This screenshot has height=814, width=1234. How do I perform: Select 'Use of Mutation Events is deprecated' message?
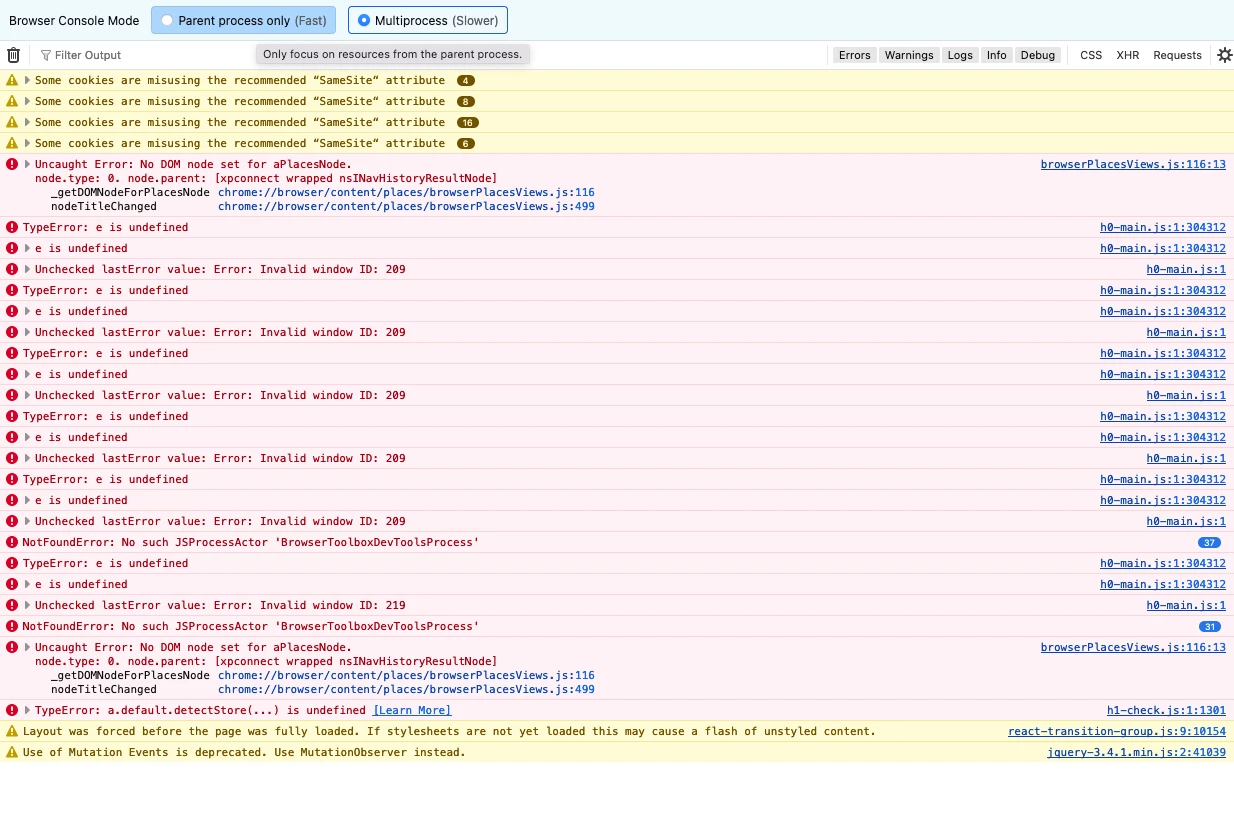[244, 752]
